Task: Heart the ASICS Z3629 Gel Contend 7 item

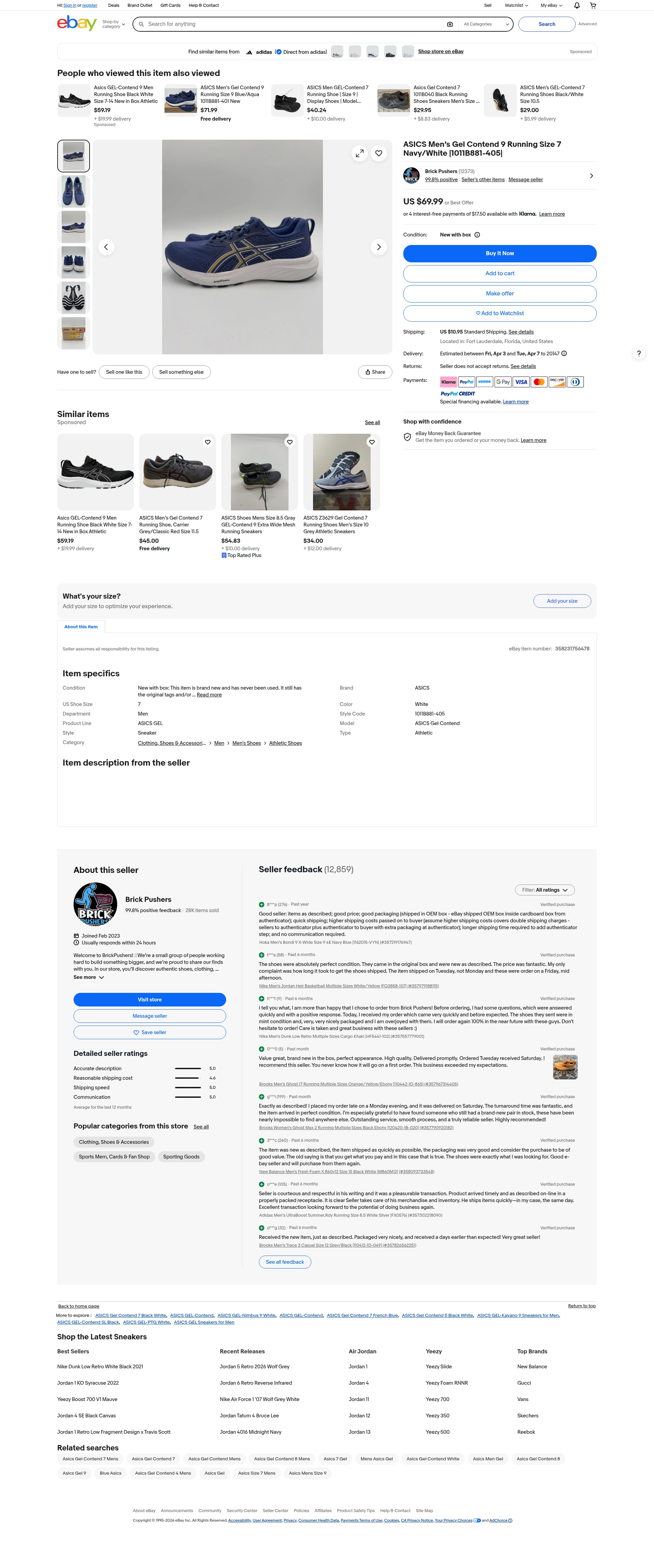Action: pyautogui.click(x=372, y=442)
